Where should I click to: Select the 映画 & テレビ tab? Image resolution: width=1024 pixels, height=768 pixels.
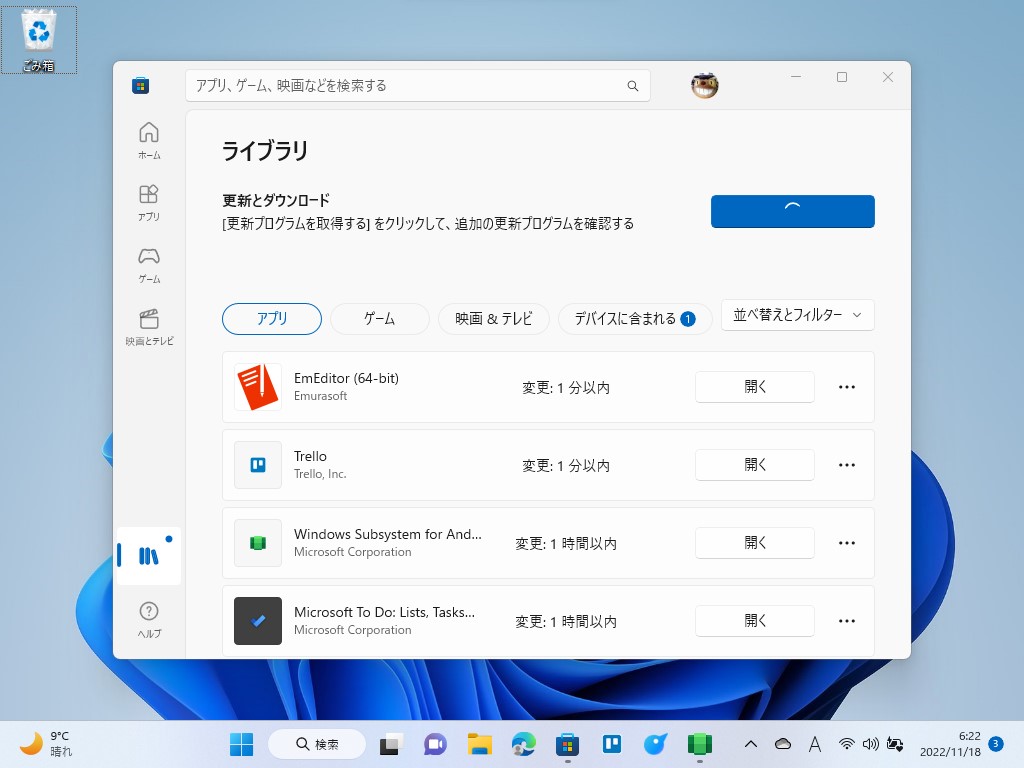point(493,318)
